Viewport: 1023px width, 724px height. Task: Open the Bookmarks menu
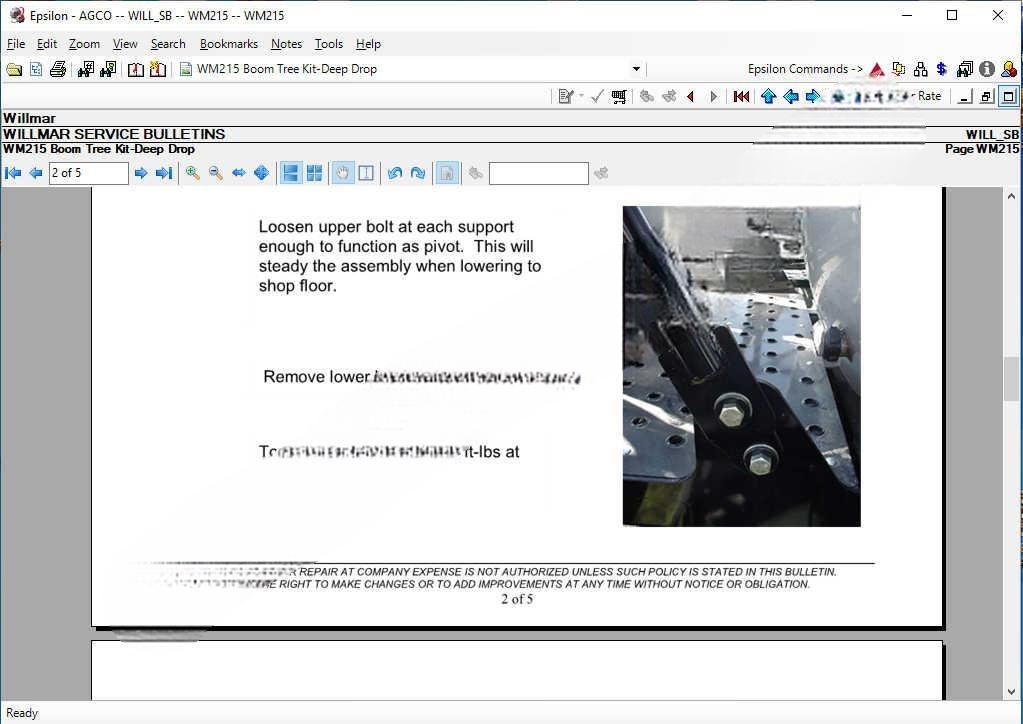click(x=229, y=43)
